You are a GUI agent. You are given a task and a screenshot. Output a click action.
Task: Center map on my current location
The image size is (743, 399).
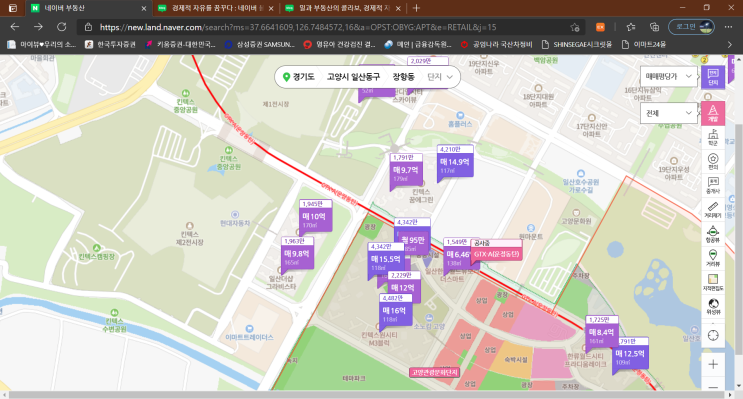point(713,336)
